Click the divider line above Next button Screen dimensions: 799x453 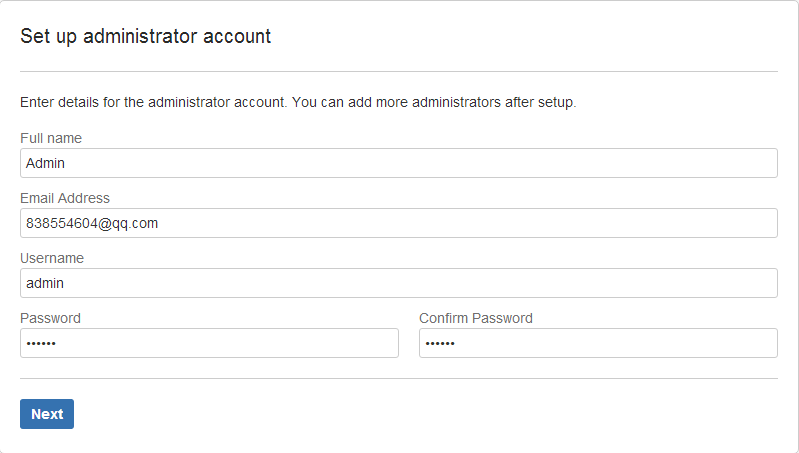398,379
